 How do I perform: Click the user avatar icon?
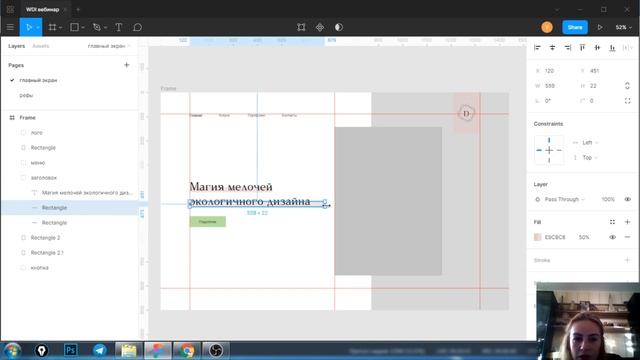coord(547,27)
